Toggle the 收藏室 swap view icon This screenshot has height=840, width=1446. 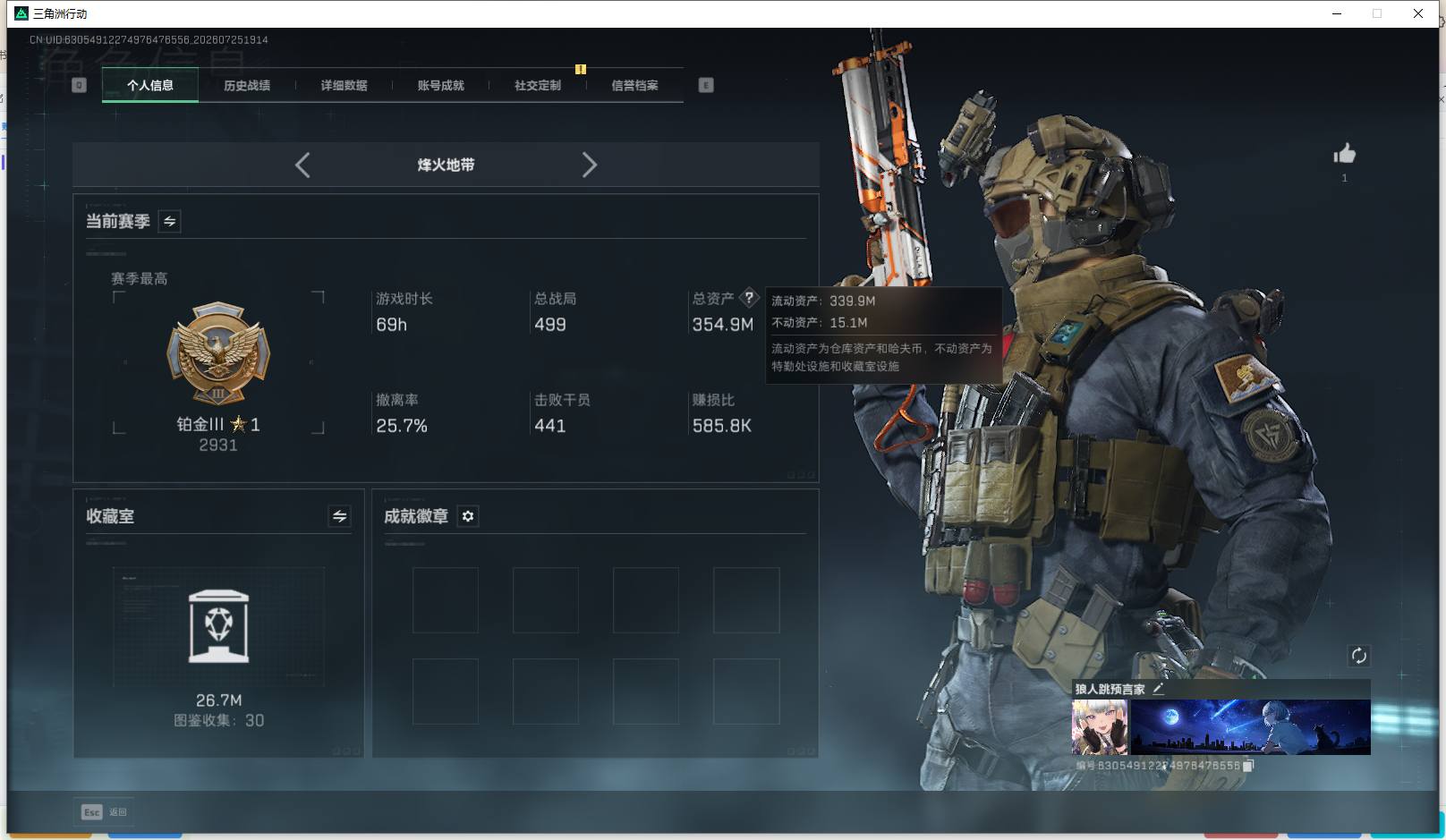[x=339, y=516]
